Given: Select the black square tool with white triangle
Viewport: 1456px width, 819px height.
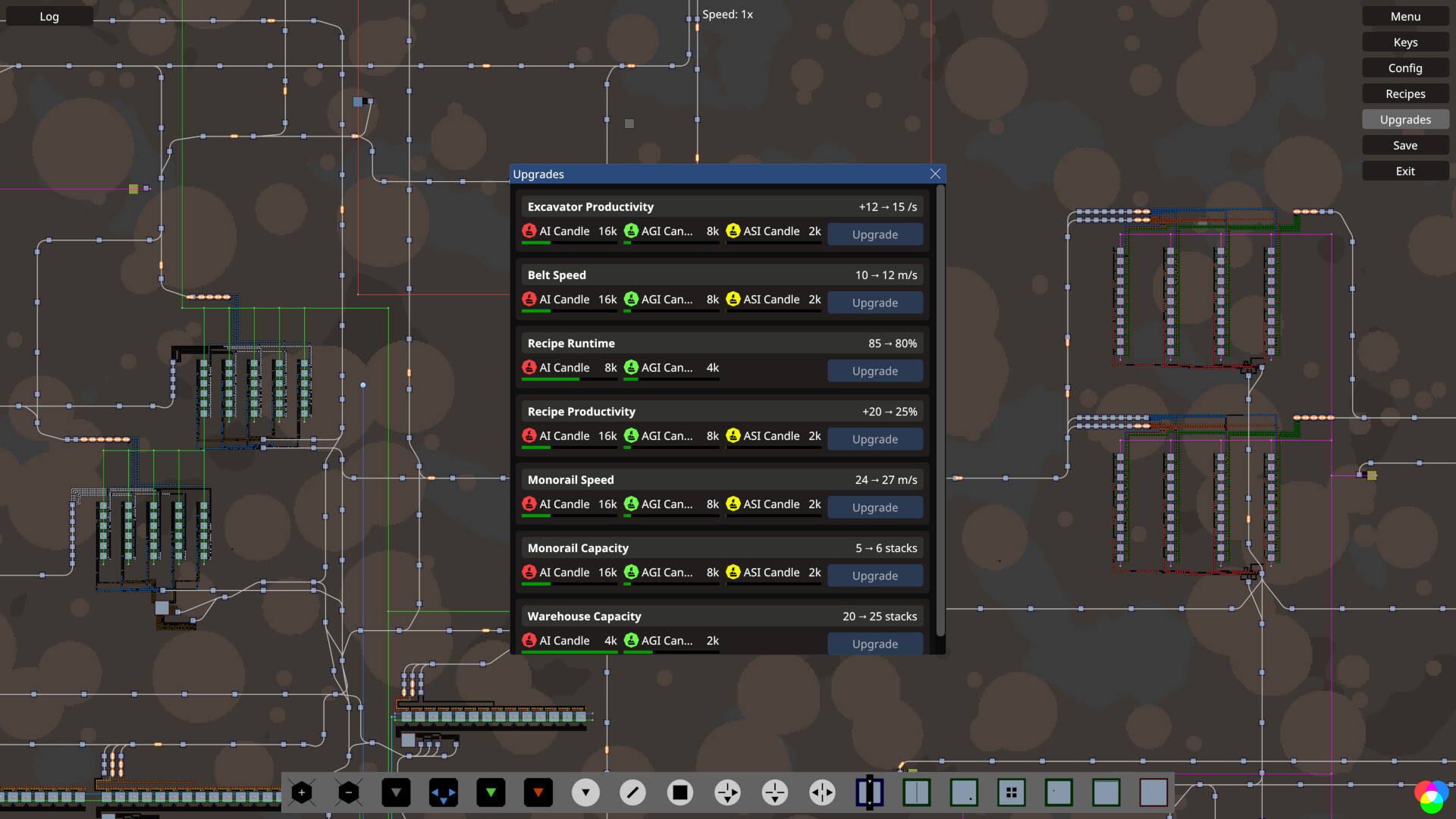Looking at the screenshot, I should click(396, 792).
